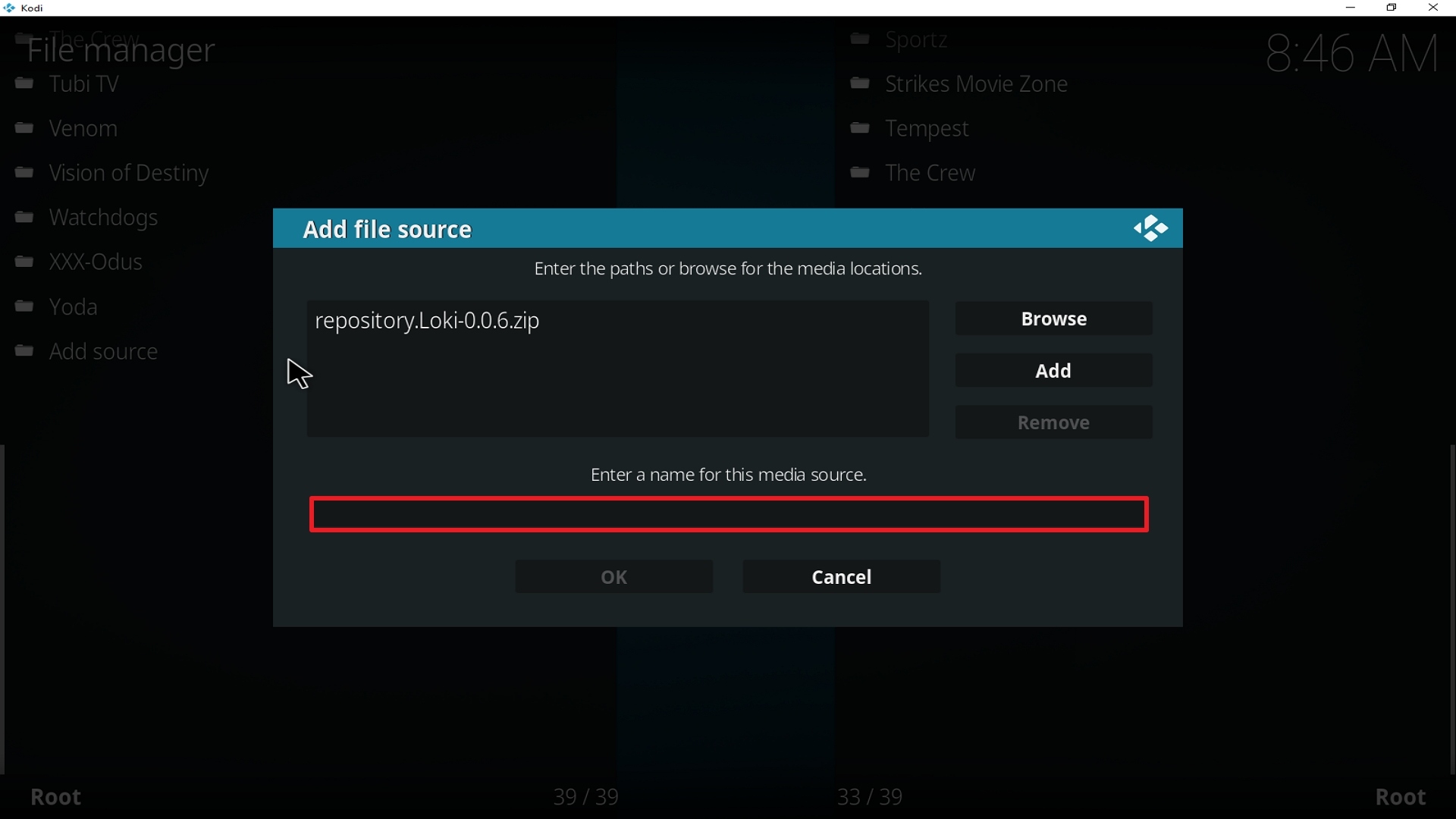Click the Tempest folder icon
The image size is (1456, 819).
click(x=860, y=129)
